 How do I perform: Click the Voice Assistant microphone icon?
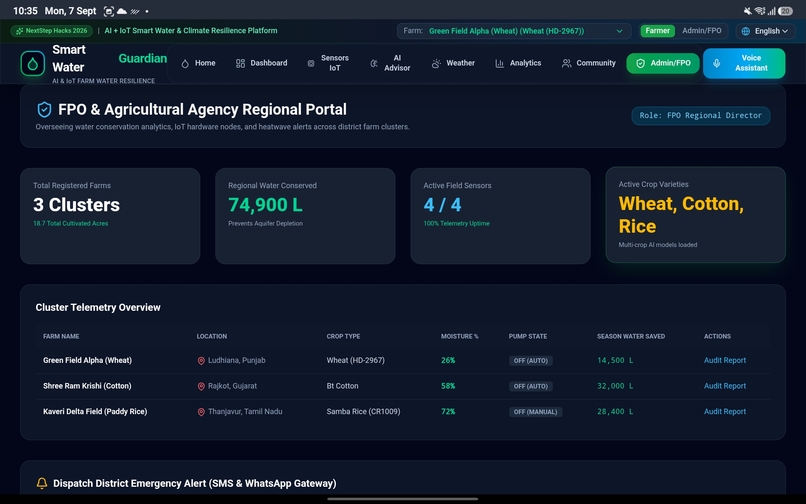[x=717, y=63]
